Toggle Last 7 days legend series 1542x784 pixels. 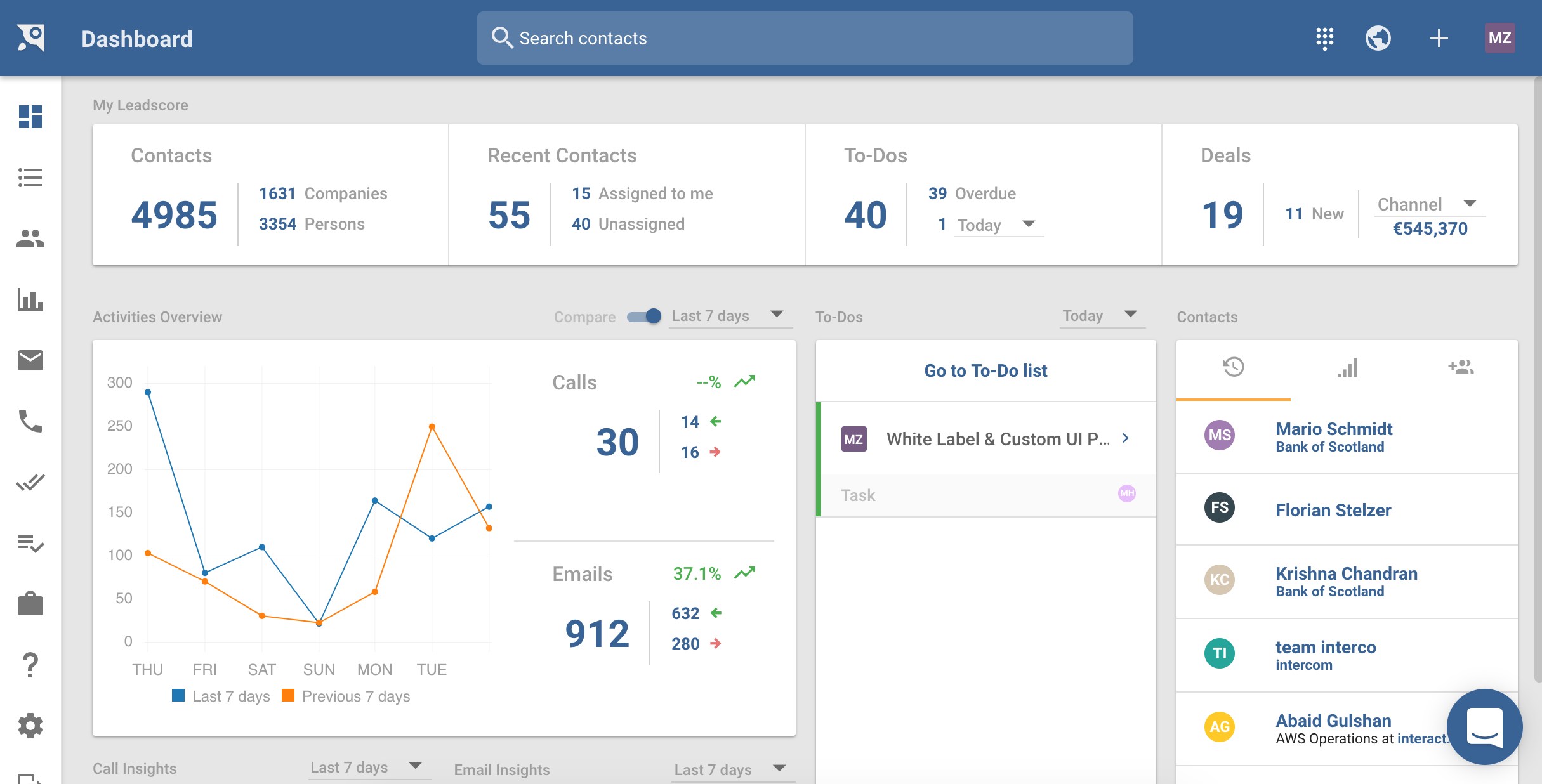[x=221, y=696]
